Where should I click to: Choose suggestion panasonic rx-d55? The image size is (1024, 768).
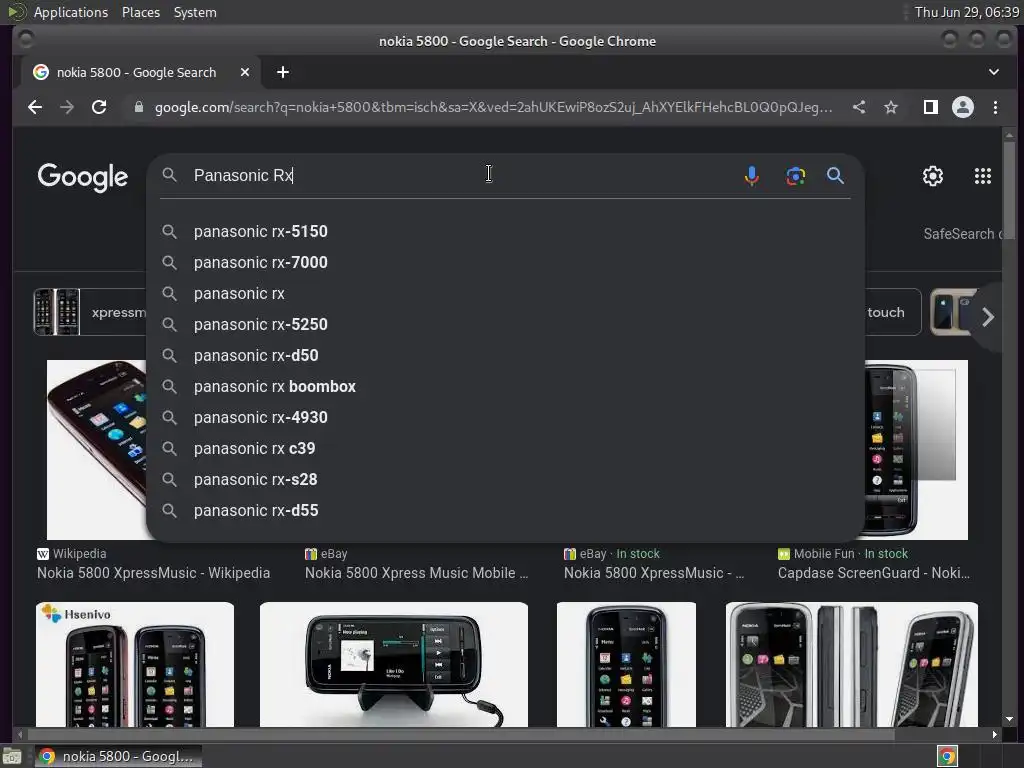pos(505,511)
